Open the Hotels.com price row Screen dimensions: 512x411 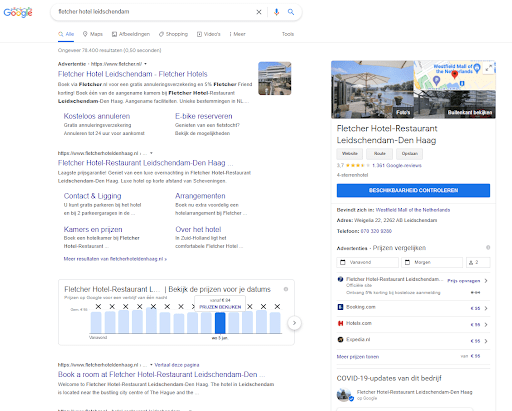[x=413, y=324]
